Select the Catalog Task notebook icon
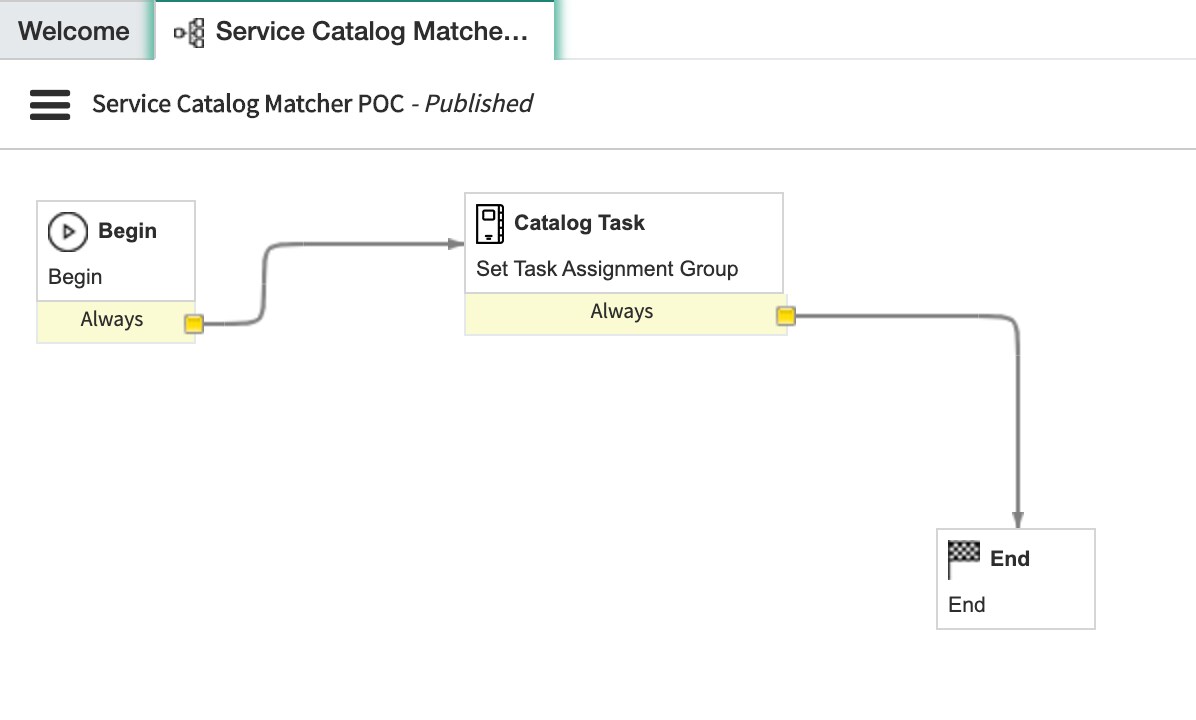The width and height of the screenshot is (1196, 720). tap(489, 223)
